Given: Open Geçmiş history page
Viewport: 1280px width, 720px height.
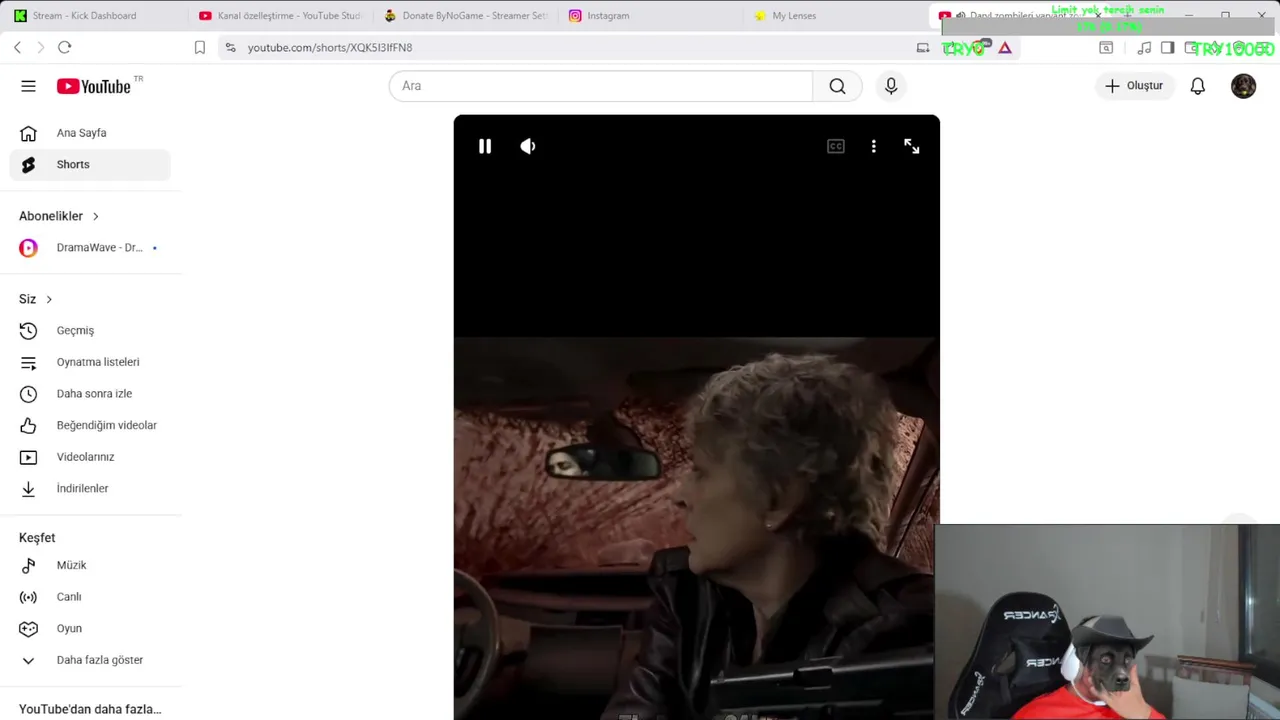Looking at the screenshot, I should click(x=90, y=330).
